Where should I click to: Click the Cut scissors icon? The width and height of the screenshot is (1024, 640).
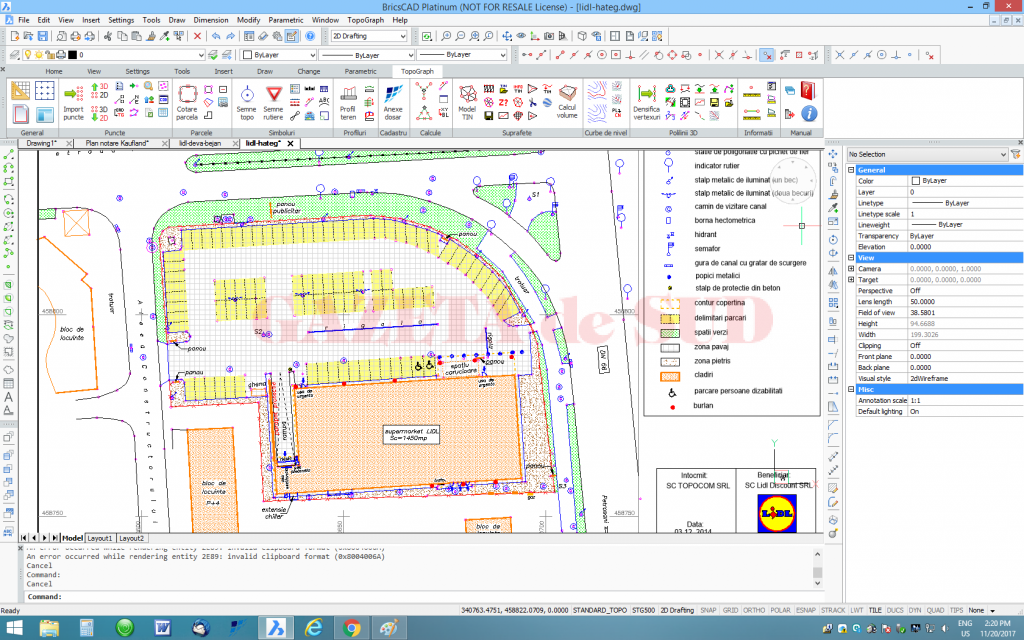108,36
